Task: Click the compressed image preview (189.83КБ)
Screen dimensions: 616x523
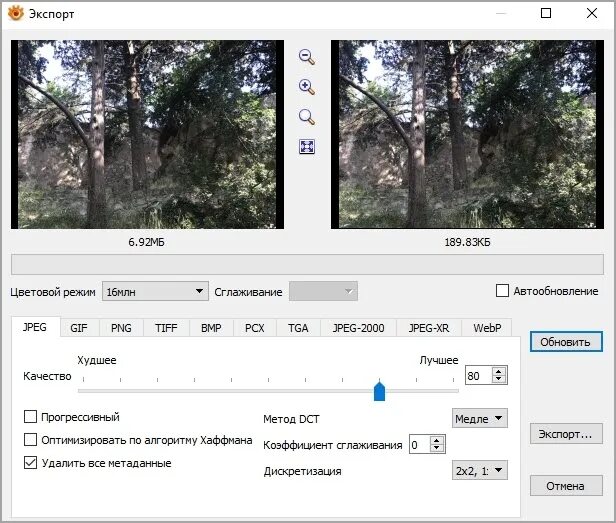Action: click(467, 134)
